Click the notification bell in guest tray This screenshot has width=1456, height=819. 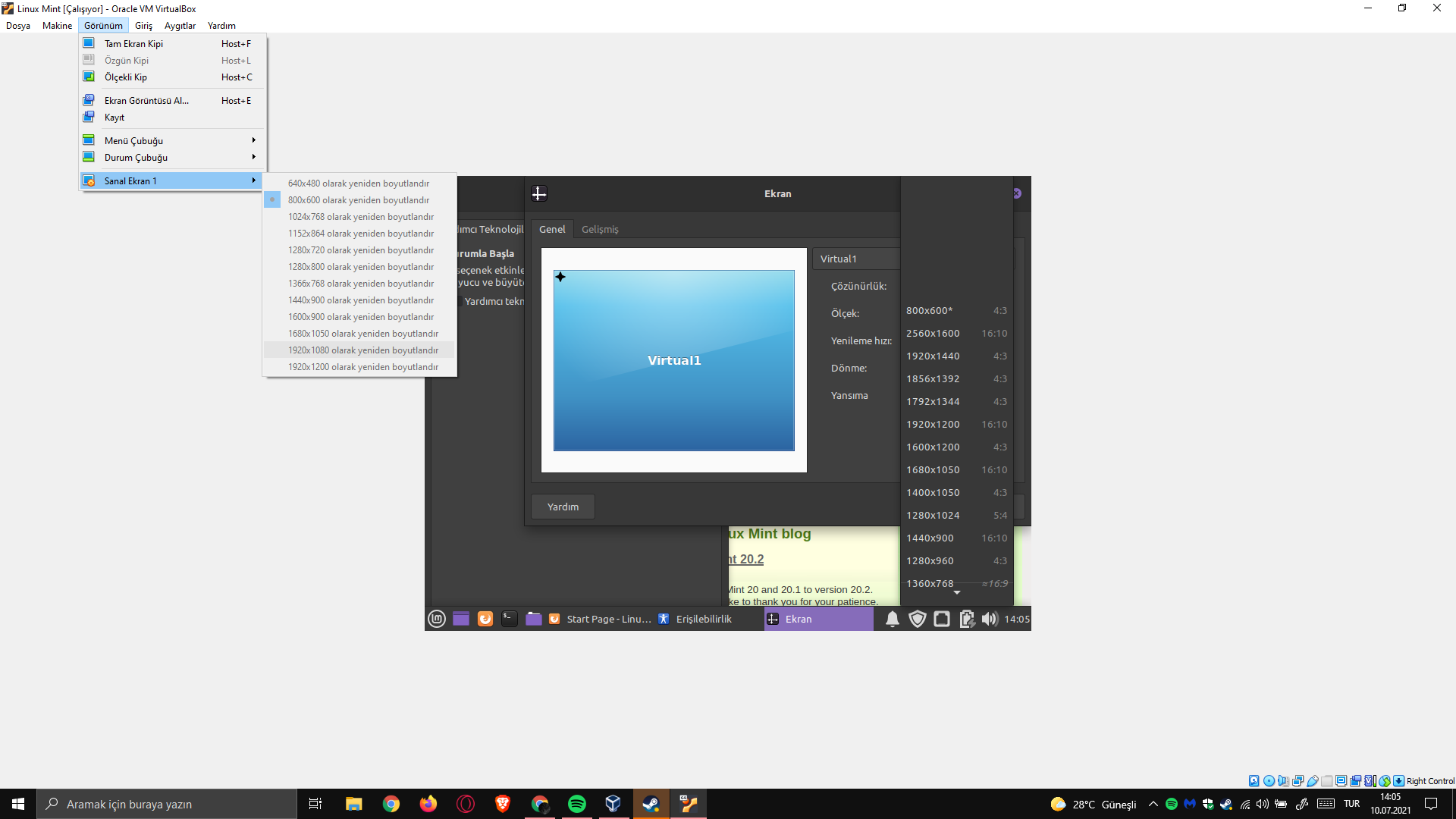click(893, 619)
